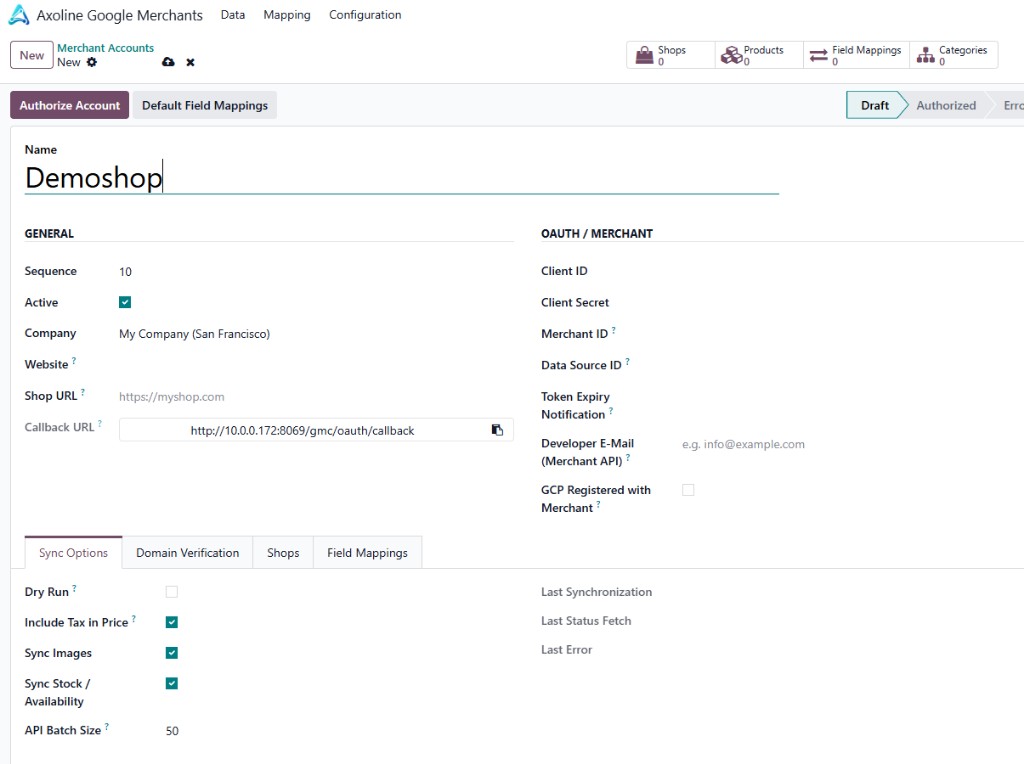Open the Configuration menu
The height and width of the screenshot is (764, 1024).
click(x=365, y=14)
